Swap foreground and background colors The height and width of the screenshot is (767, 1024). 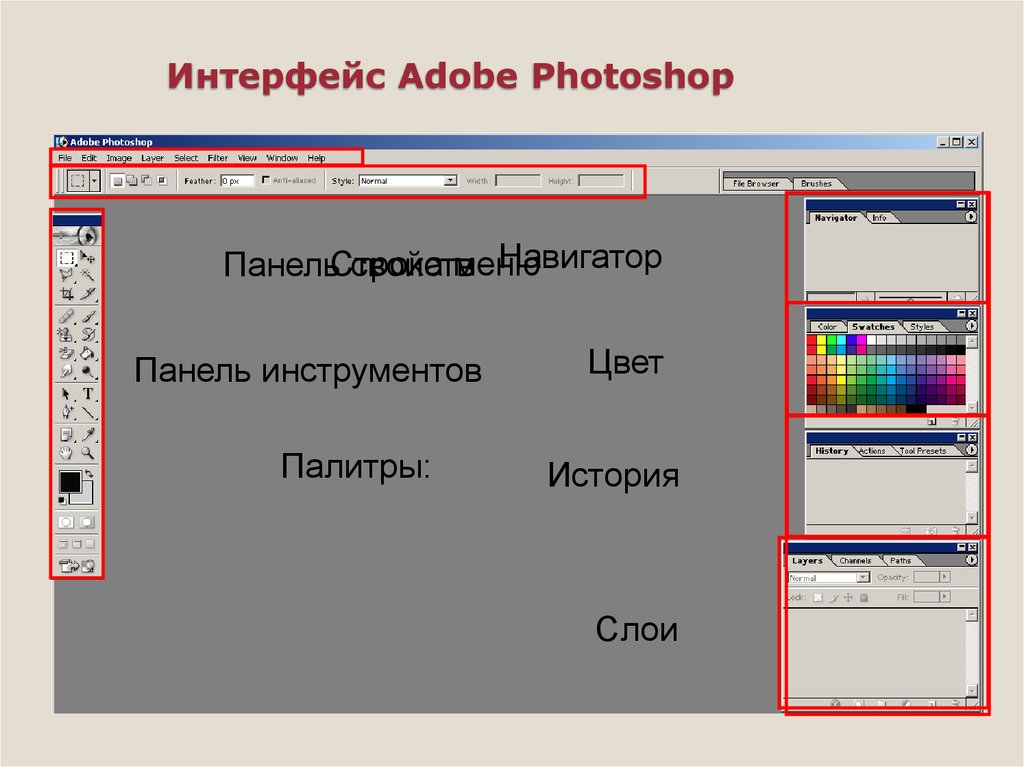89,474
